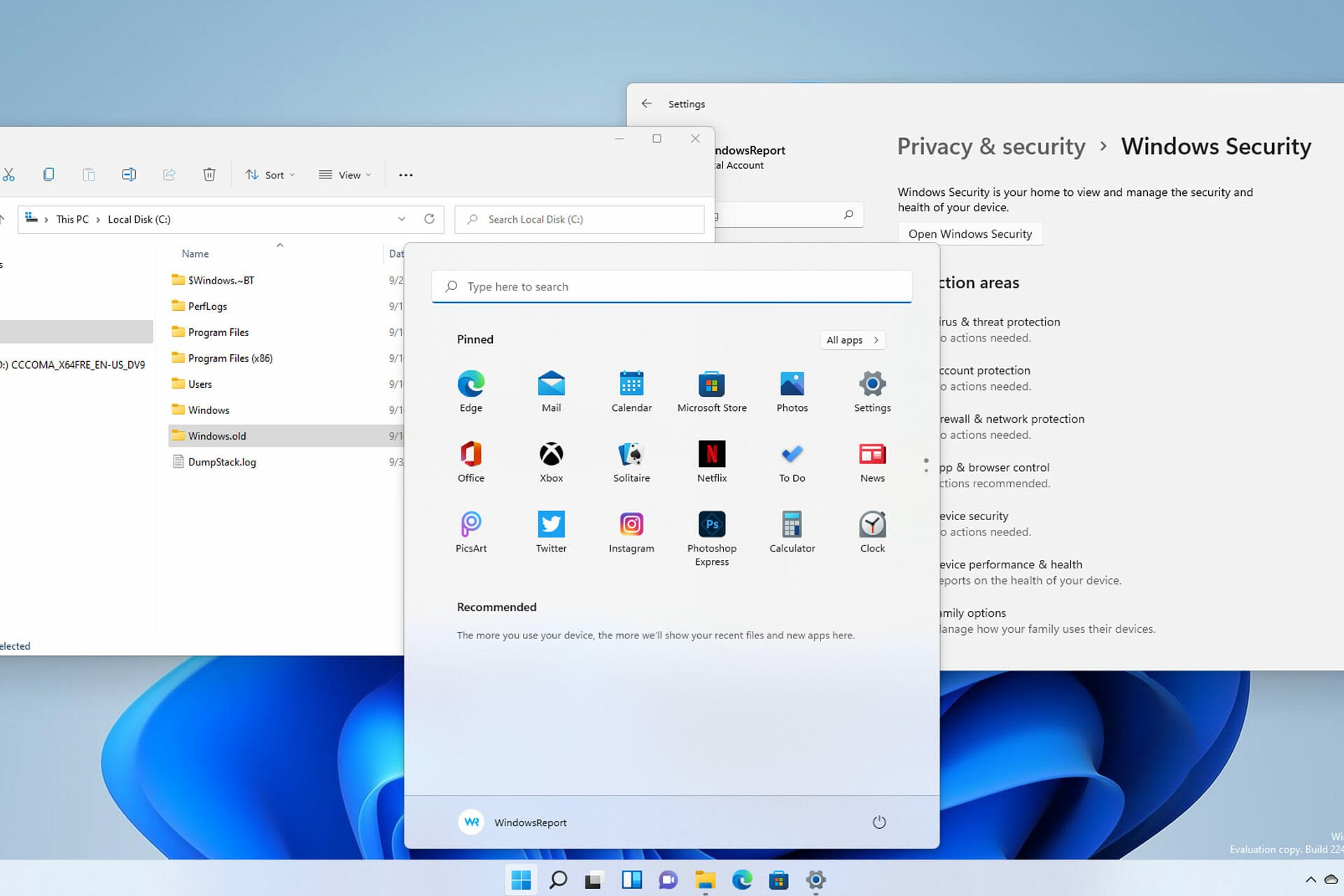Open the Xbox pinned app
Image resolution: width=1344 pixels, height=896 pixels.
tap(551, 461)
